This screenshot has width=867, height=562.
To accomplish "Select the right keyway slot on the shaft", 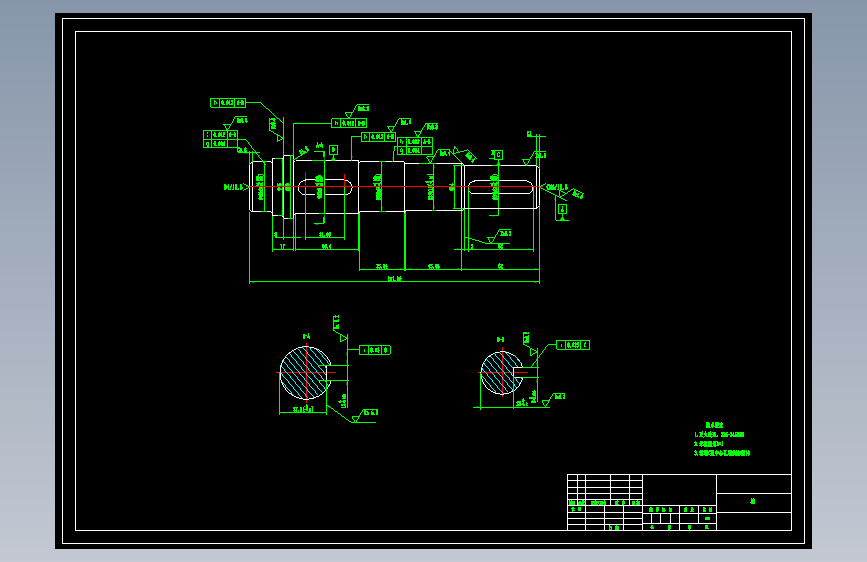I will coord(500,188).
